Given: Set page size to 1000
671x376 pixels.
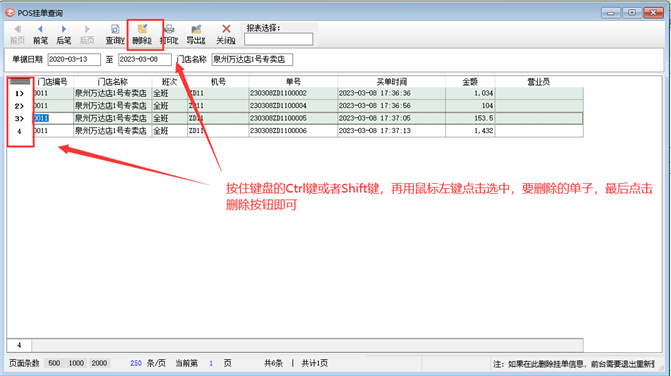Looking at the screenshot, I should tap(76, 363).
